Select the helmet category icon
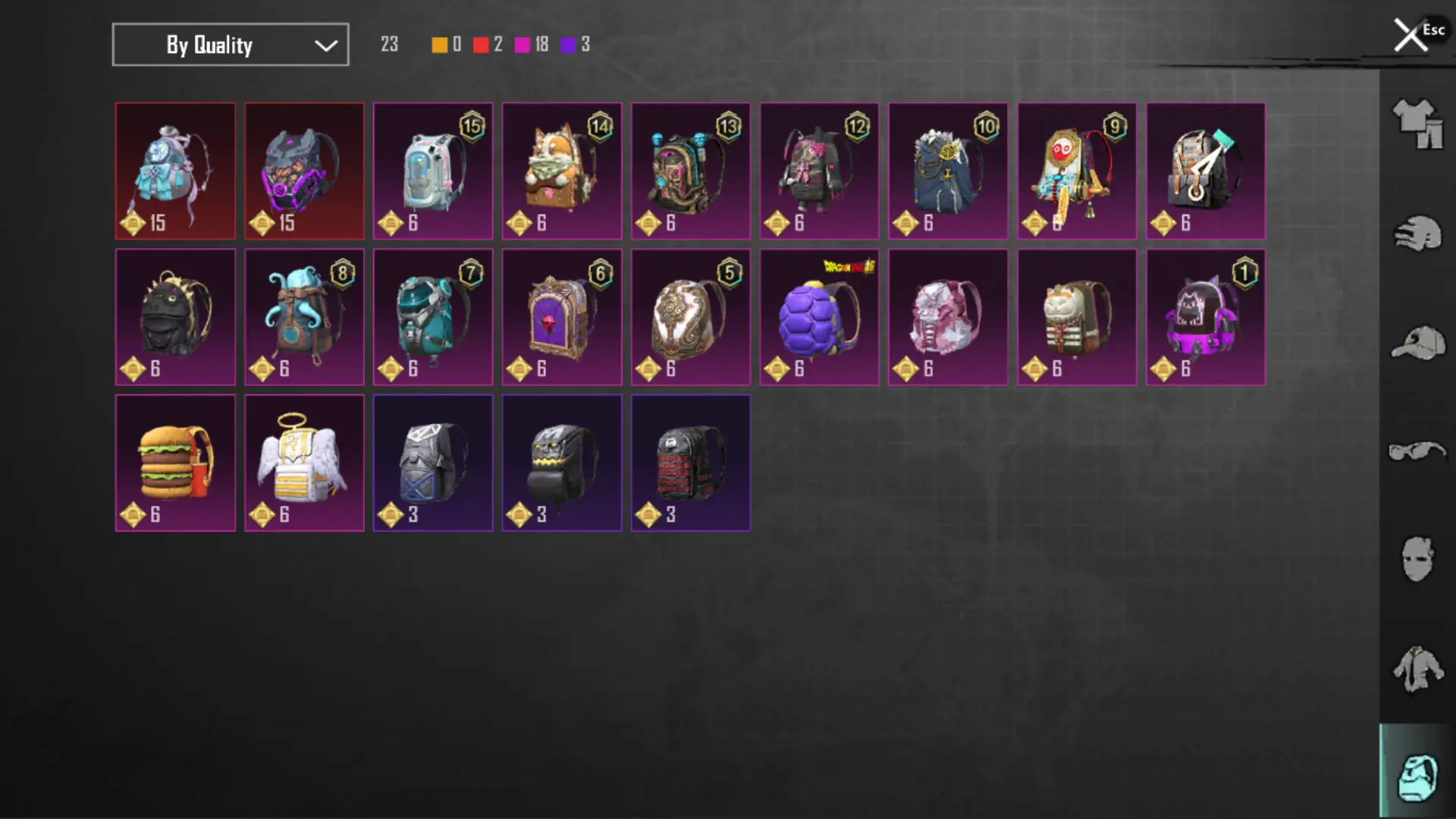The image size is (1456, 819). 1417,234
